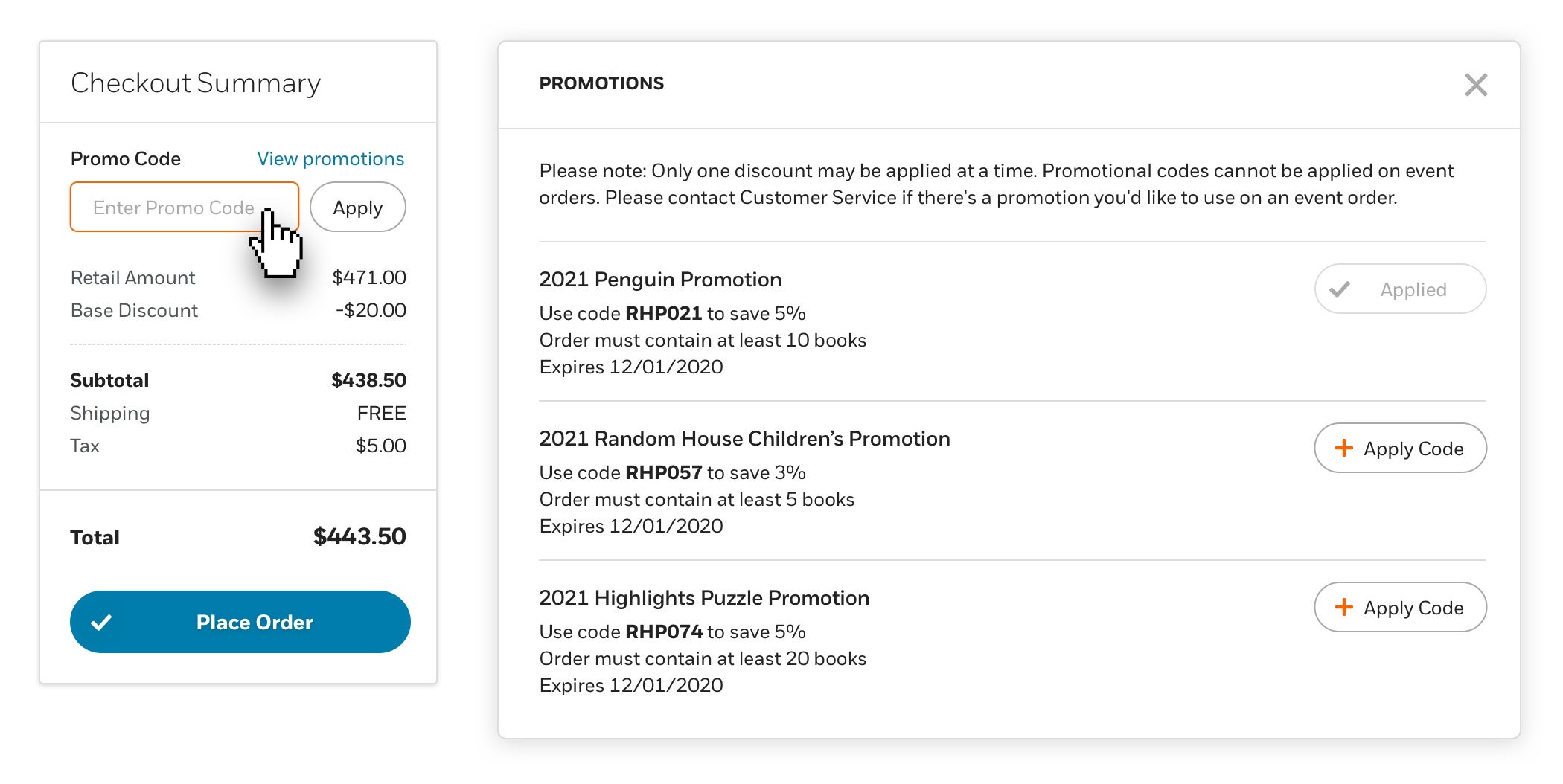Click the Applied label for the Penguin promotion
This screenshot has width=1563, height=784.
1413,289
